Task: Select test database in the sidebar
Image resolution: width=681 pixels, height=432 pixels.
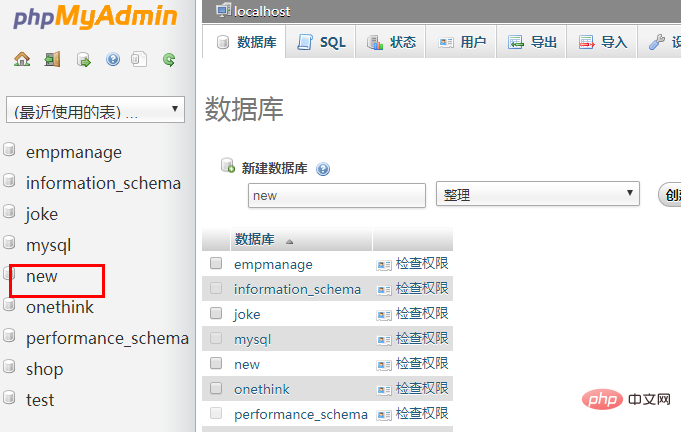Action: 40,400
